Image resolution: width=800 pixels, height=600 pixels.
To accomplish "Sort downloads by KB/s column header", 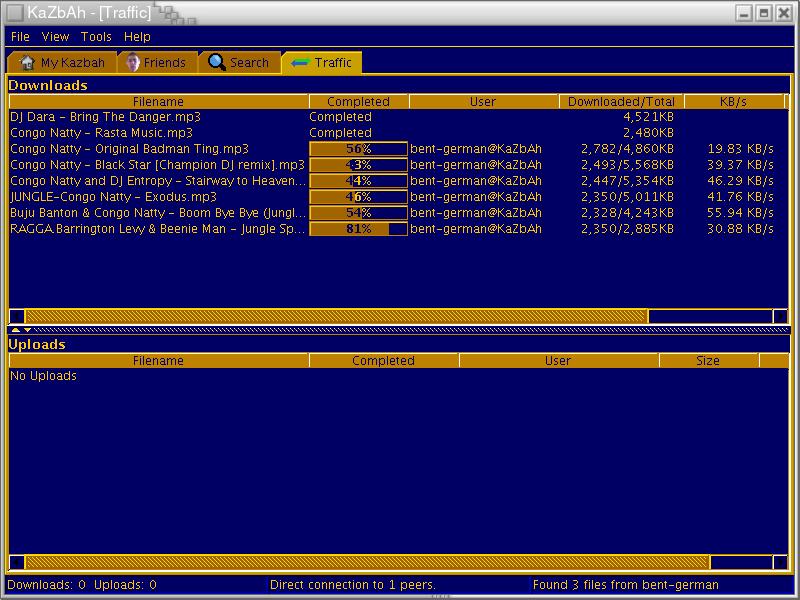I will pos(733,102).
